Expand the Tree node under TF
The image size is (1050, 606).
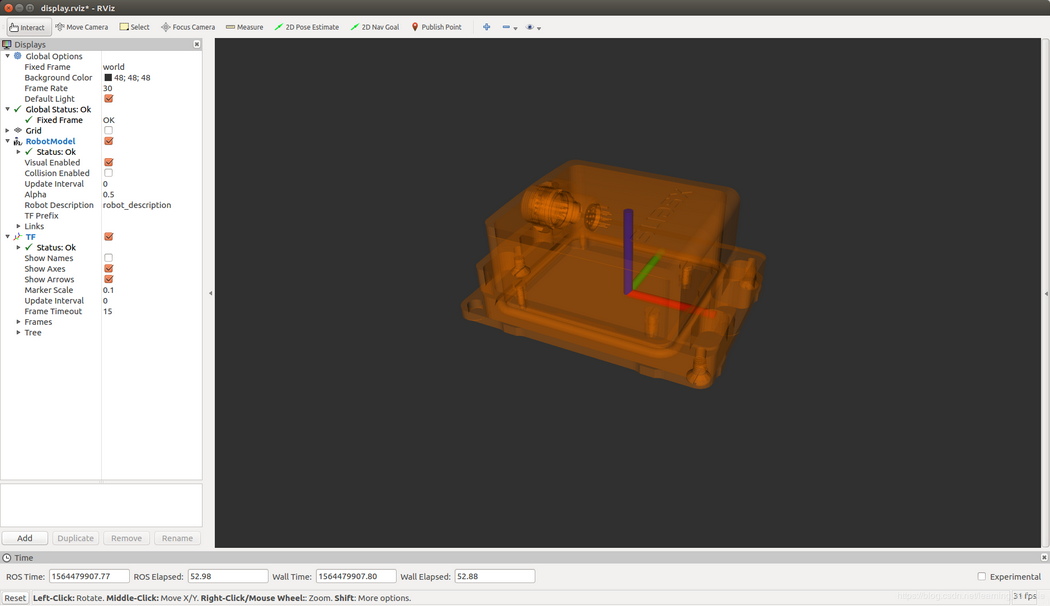click(18, 333)
